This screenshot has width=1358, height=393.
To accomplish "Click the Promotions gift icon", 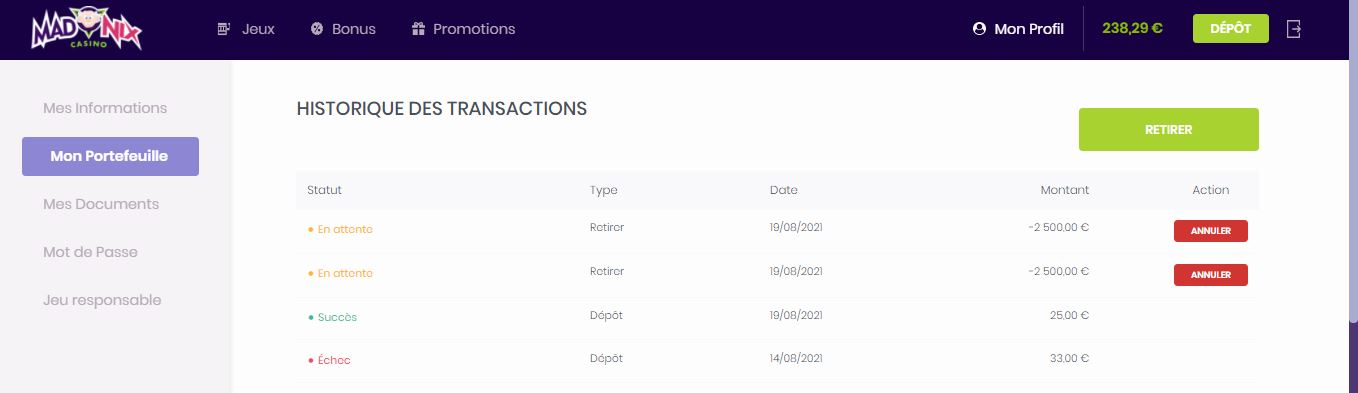I will [x=418, y=29].
